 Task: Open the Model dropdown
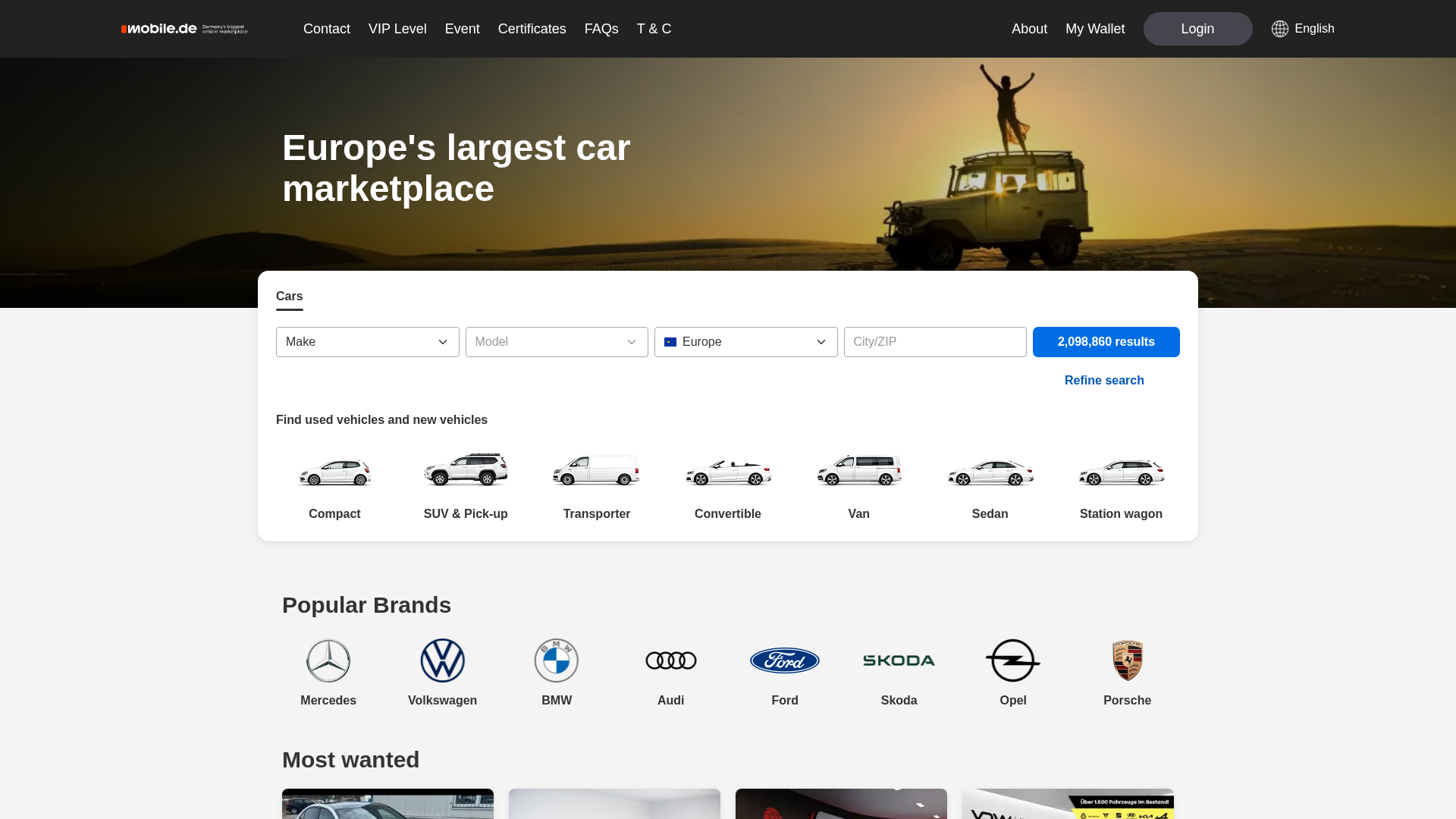[557, 342]
